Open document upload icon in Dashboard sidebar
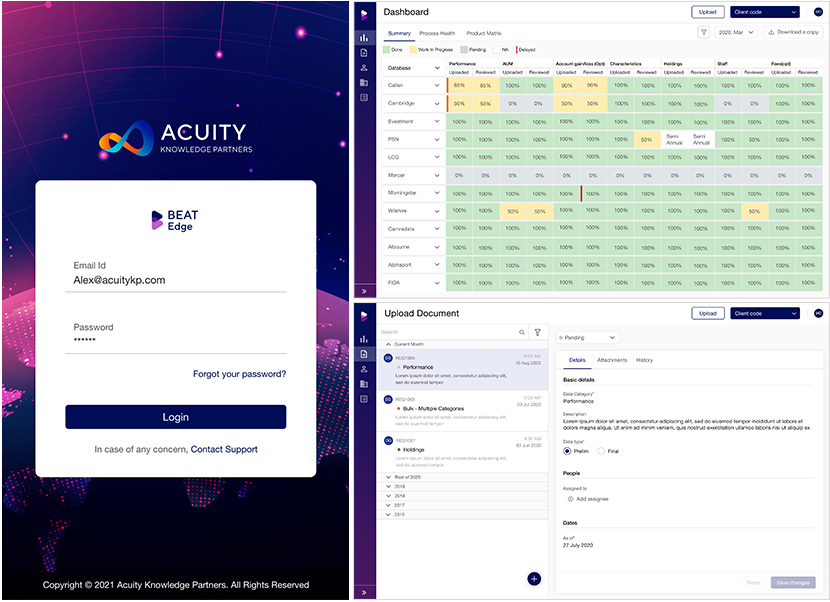 tap(364, 53)
